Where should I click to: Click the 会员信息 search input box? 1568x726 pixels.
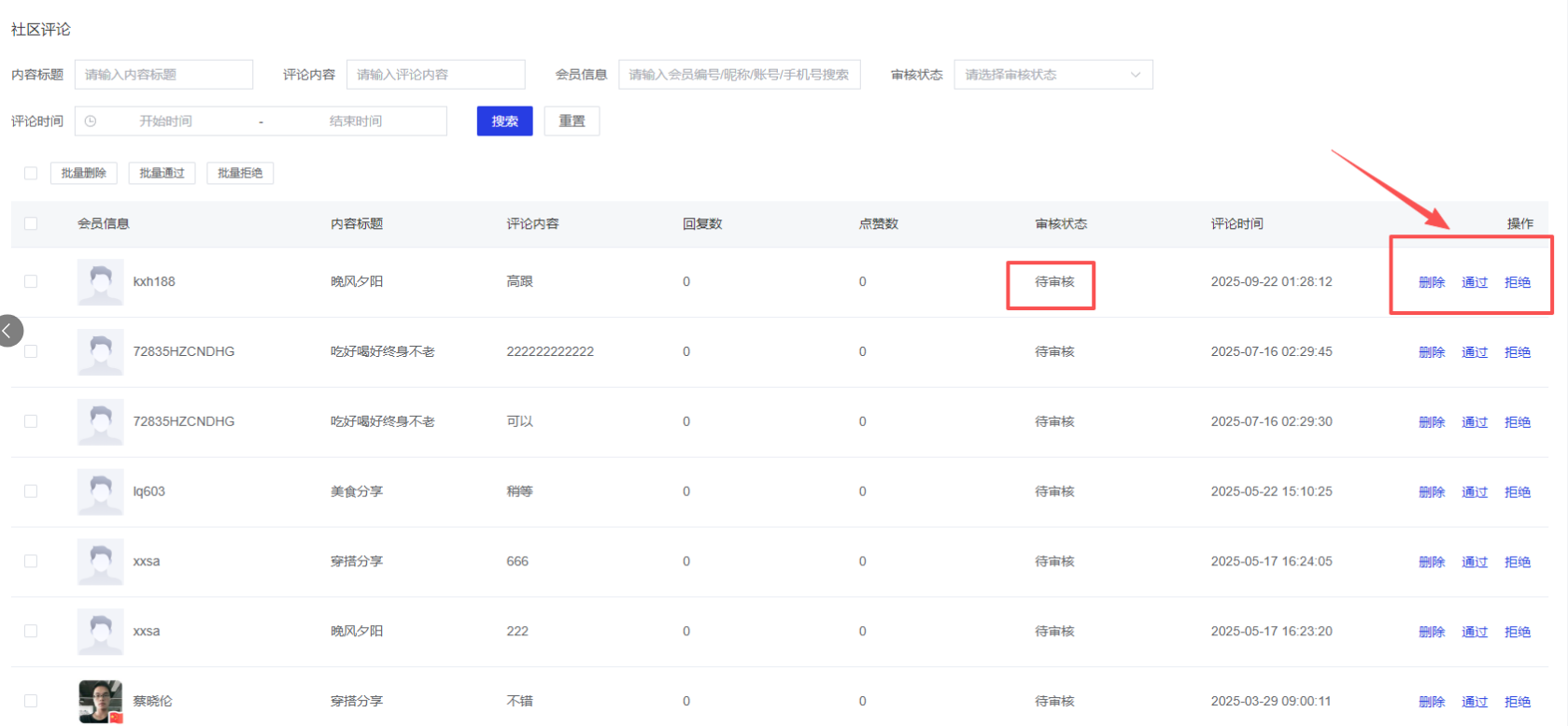[739, 75]
